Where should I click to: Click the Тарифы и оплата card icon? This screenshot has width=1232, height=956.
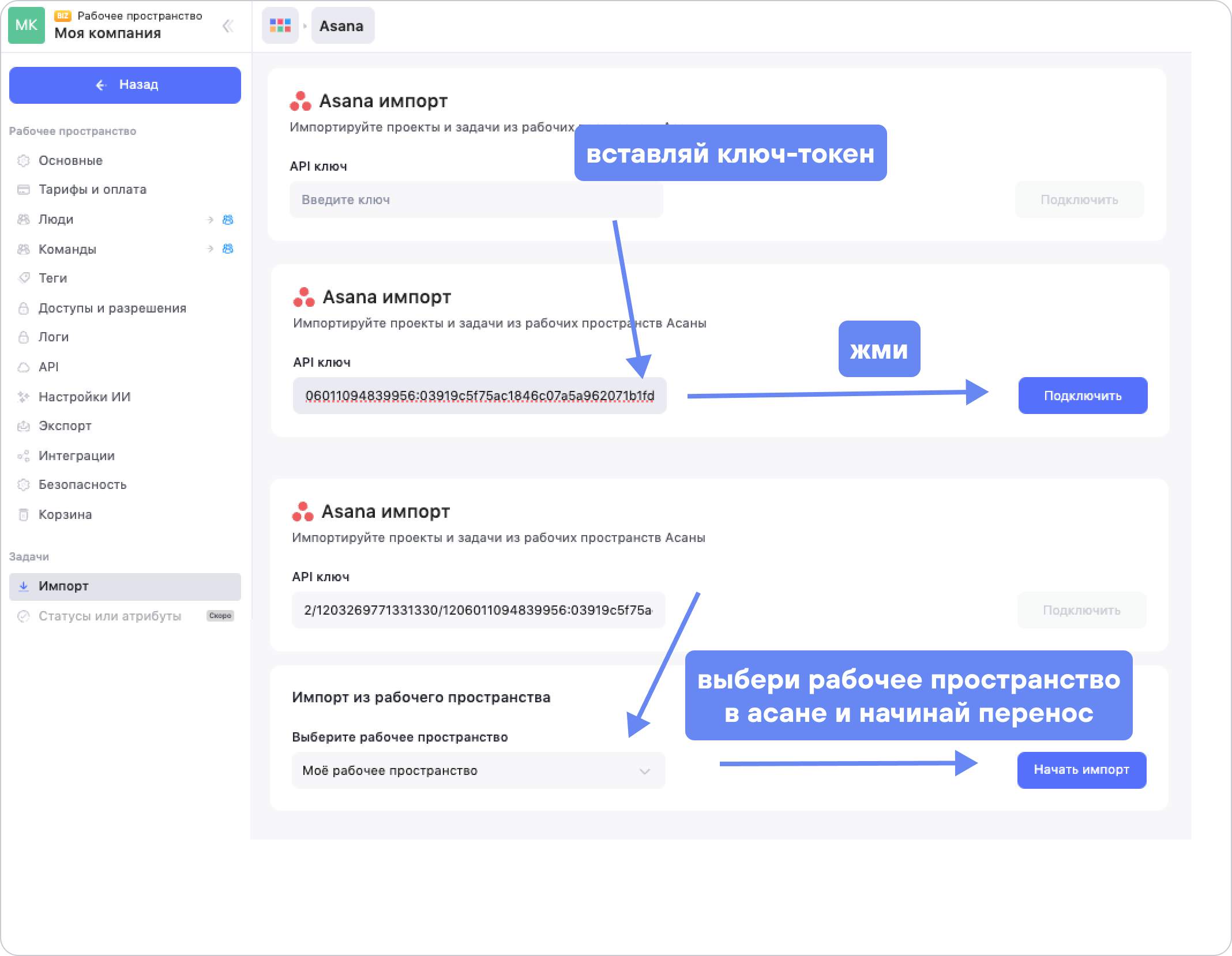pos(23,190)
